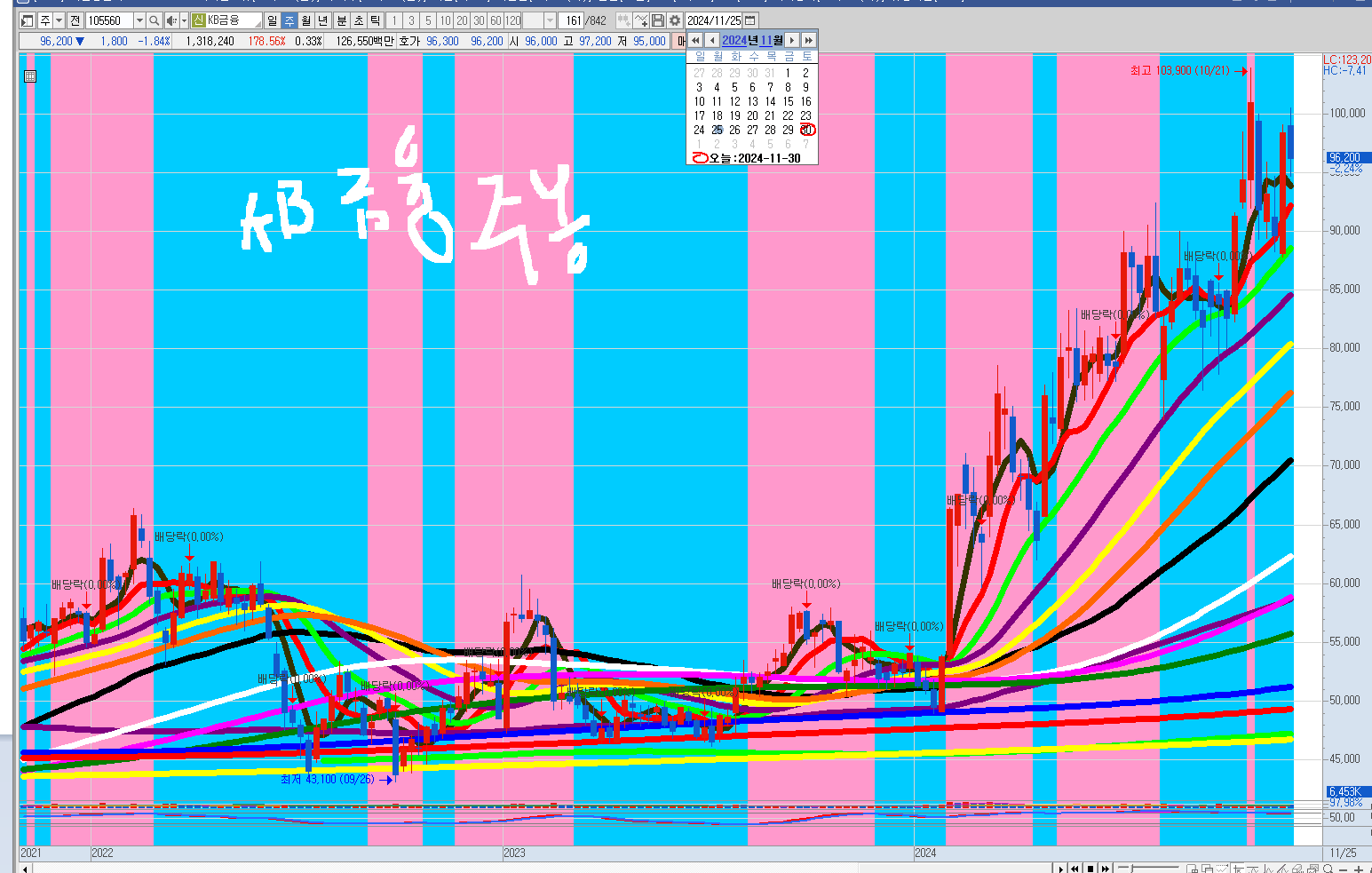The width and height of the screenshot is (1372, 873).
Task: Click the top-left window layout icon
Action: click(x=27, y=20)
